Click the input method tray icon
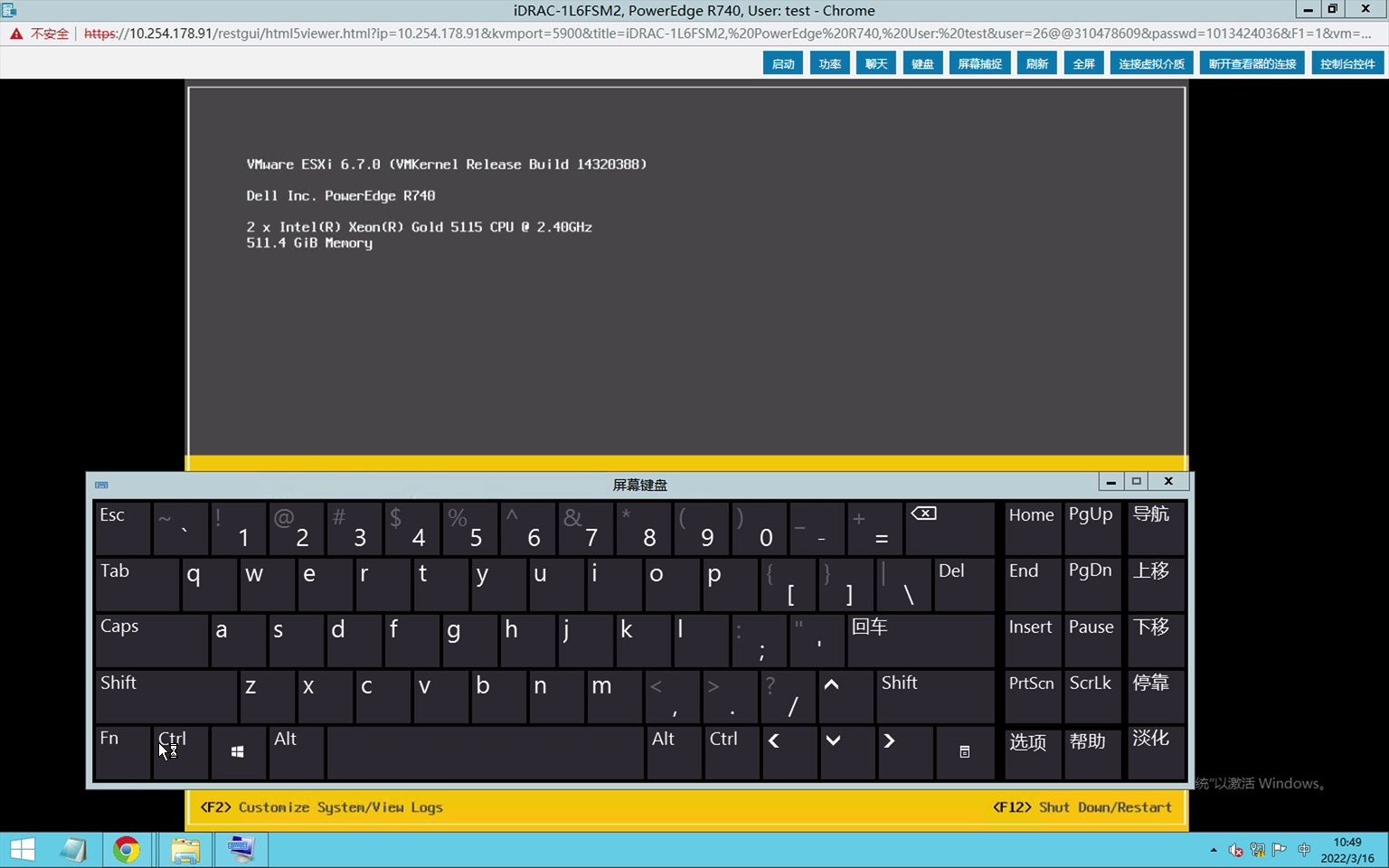 coord(1304,850)
